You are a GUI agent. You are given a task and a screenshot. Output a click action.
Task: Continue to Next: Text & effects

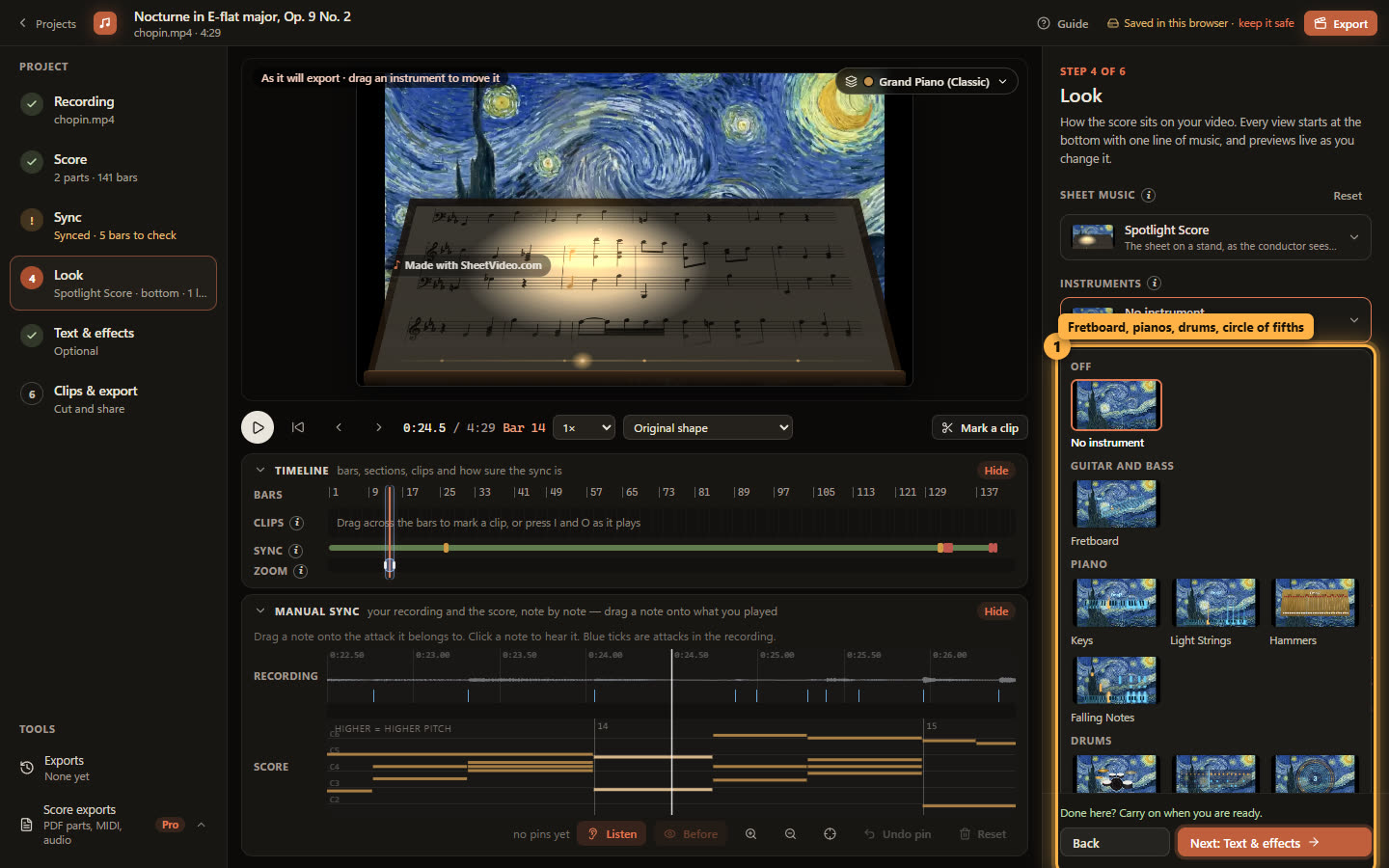pos(1274,843)
